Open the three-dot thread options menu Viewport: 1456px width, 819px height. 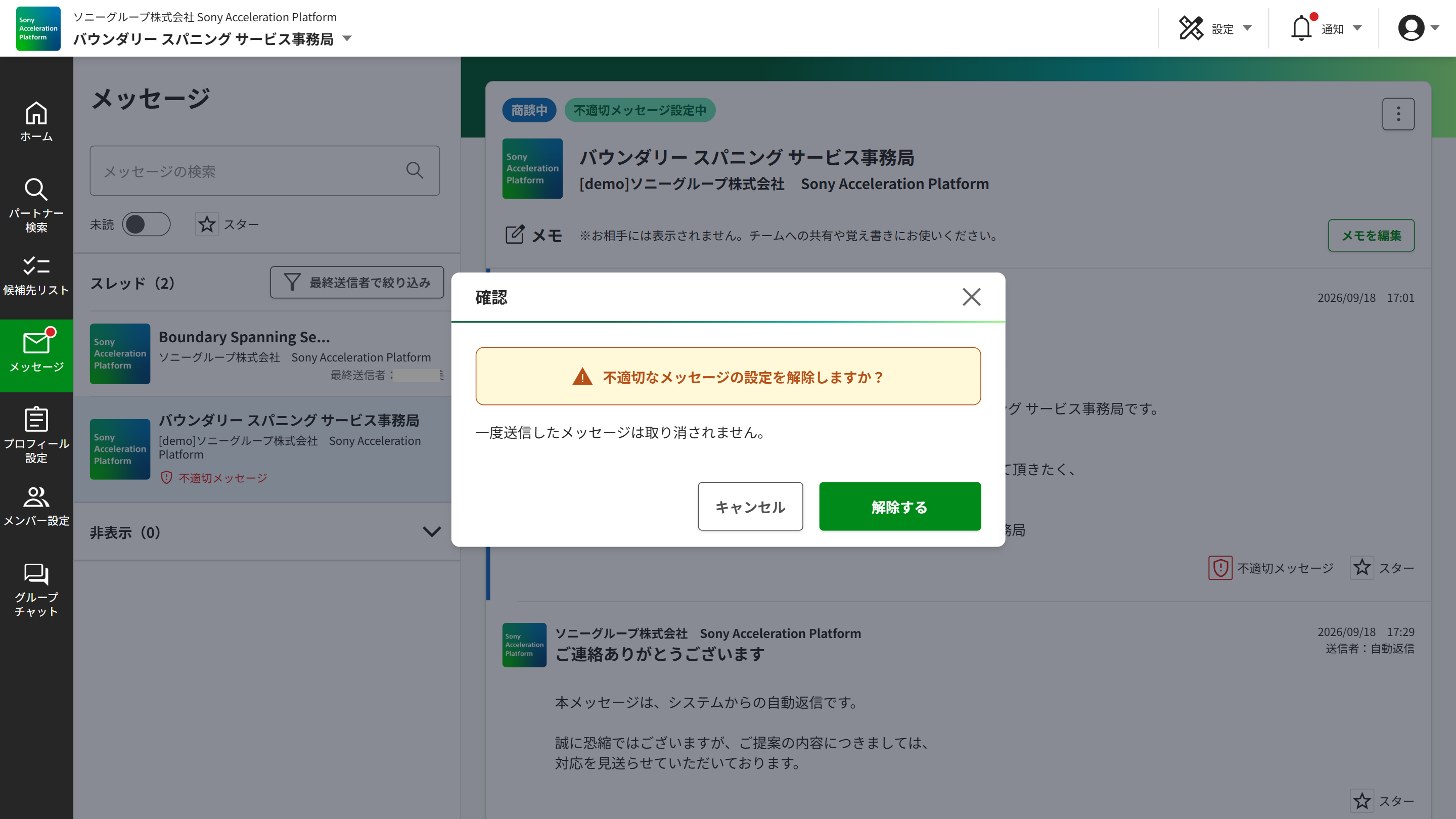click(1398, 114)
